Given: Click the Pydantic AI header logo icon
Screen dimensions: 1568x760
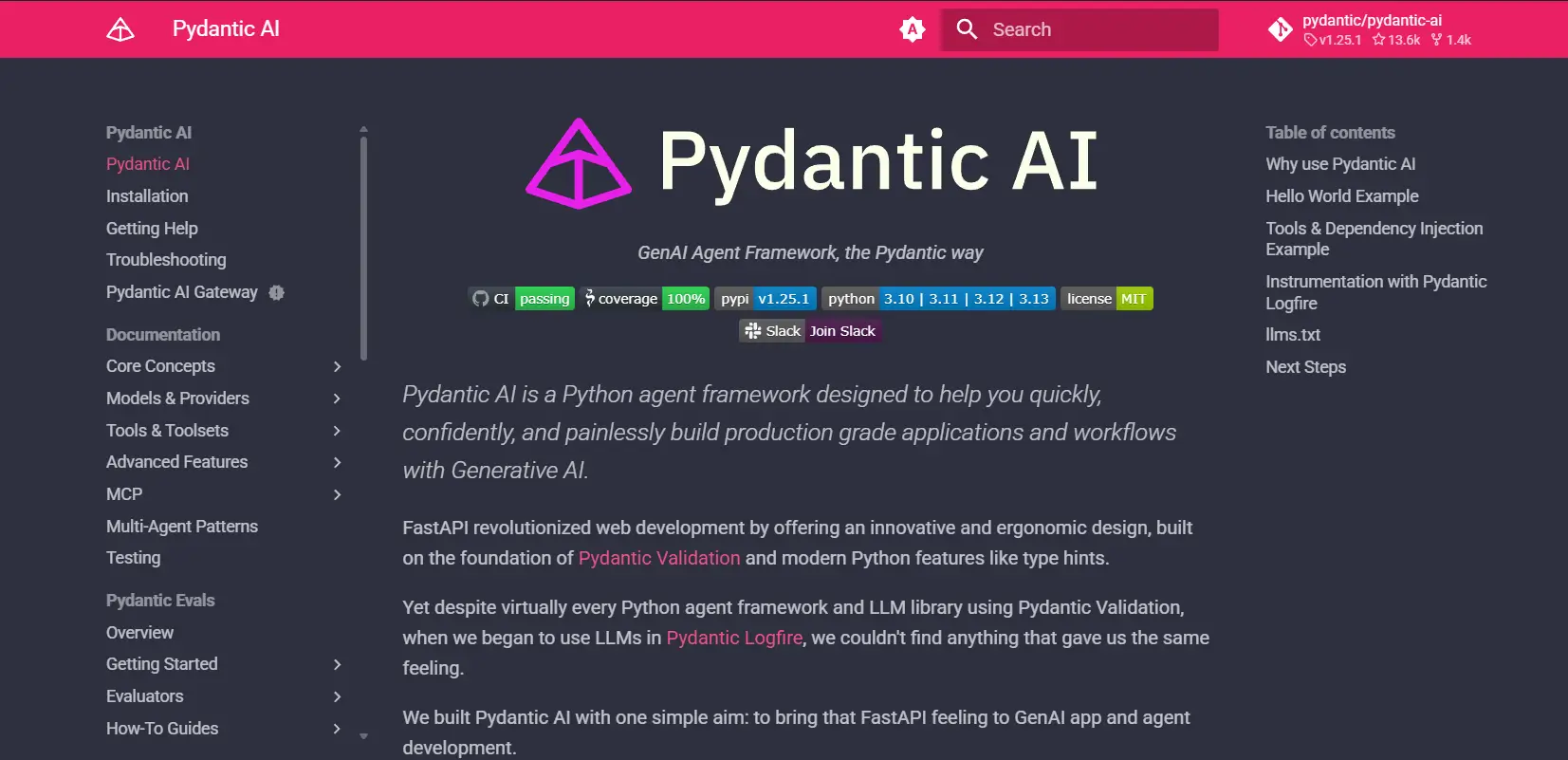Looking at the screenshot, I should tap(120, 29).
